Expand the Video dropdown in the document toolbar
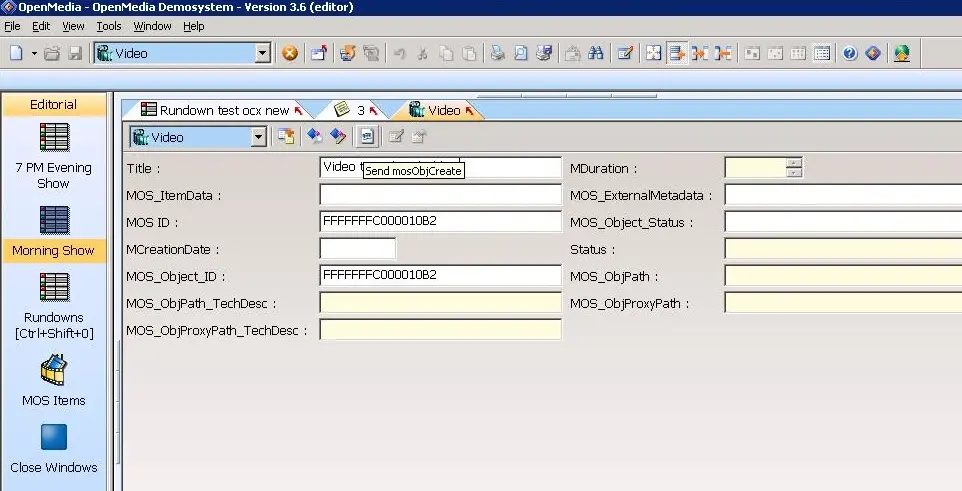This screenshot has width=962, height=491. click(x=258, y=137)
